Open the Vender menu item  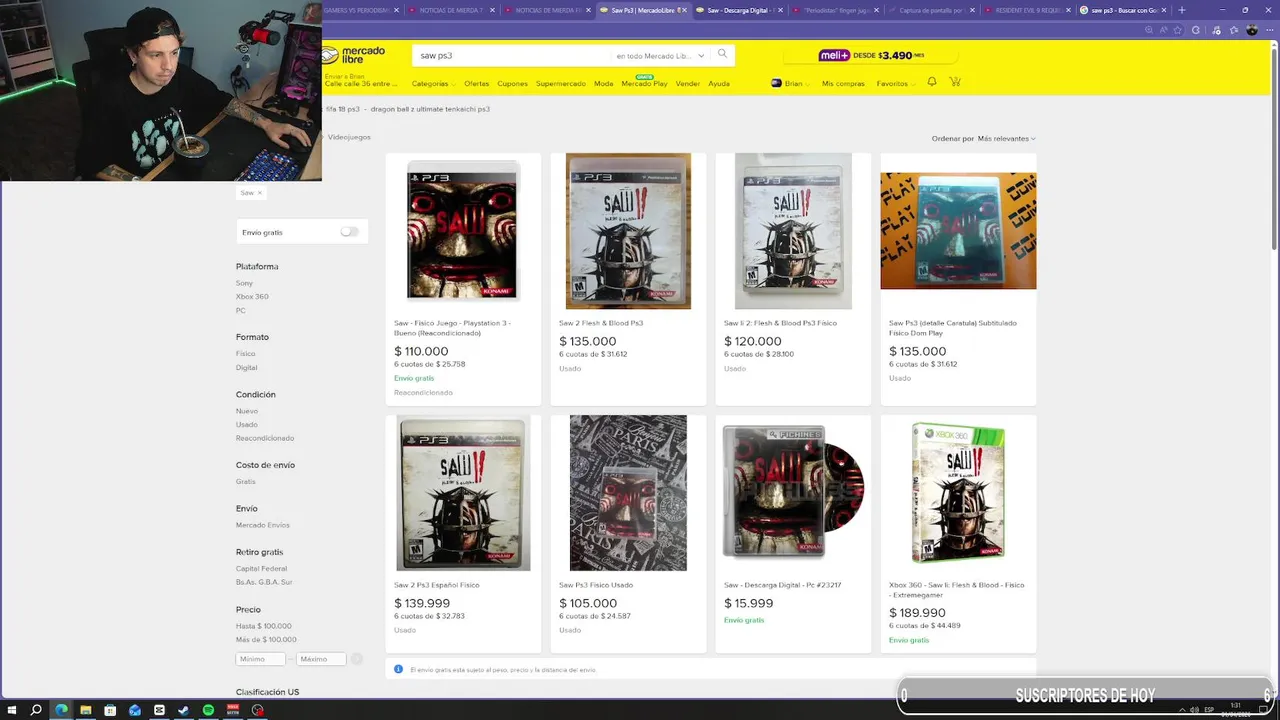click(687, 84)
